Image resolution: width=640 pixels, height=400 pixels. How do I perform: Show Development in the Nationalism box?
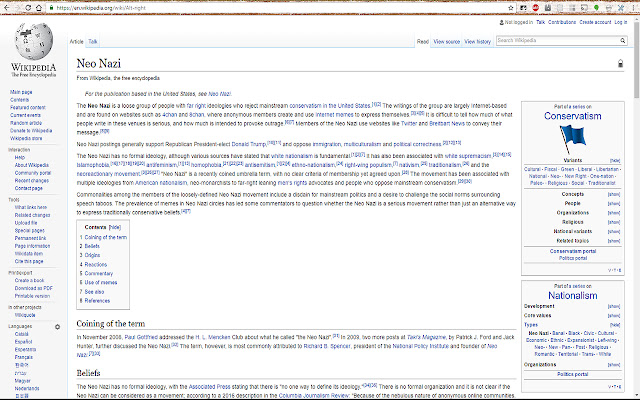click(614, 307)
